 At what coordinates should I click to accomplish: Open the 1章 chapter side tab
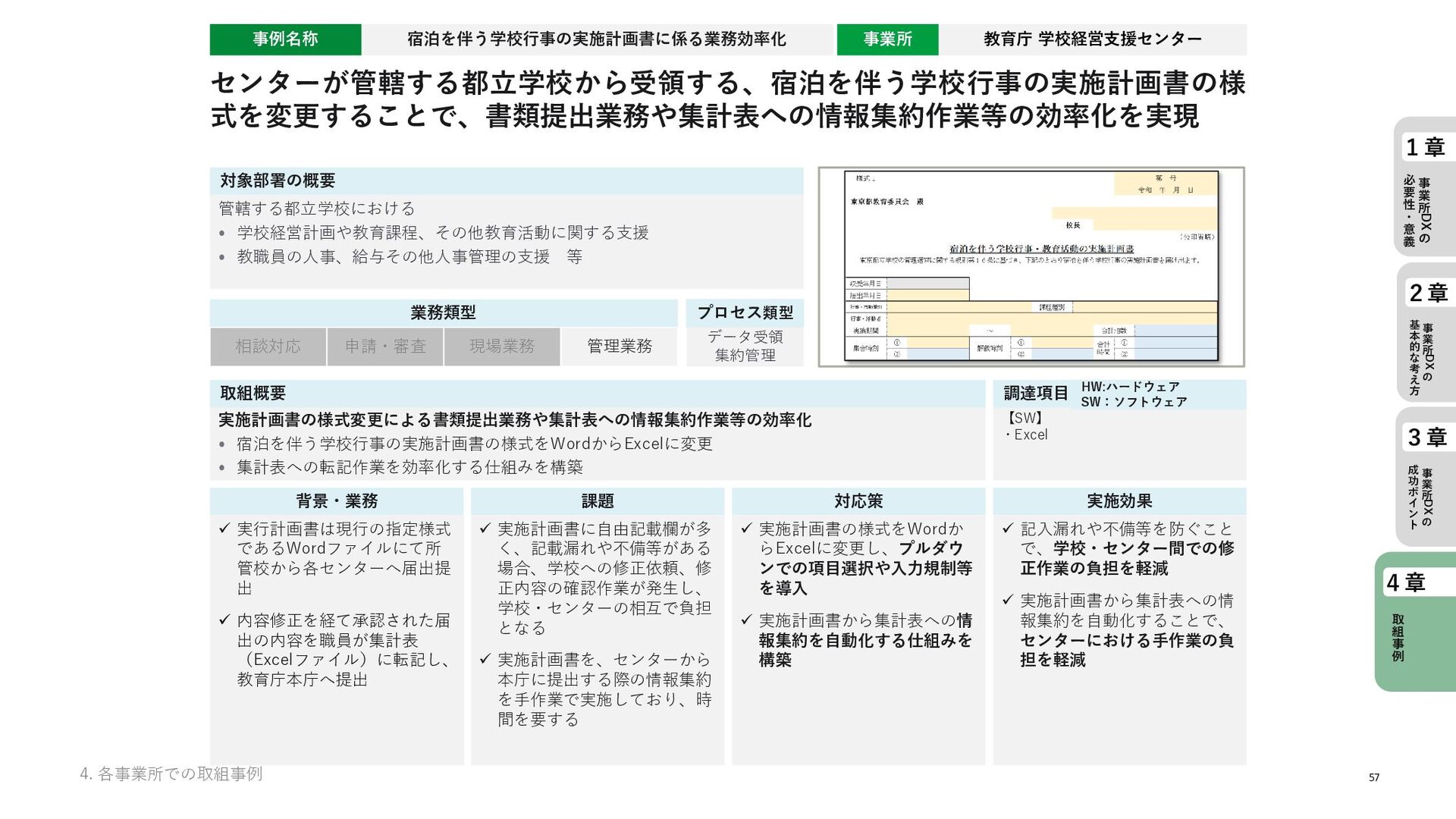click(x=1426, y=186)
